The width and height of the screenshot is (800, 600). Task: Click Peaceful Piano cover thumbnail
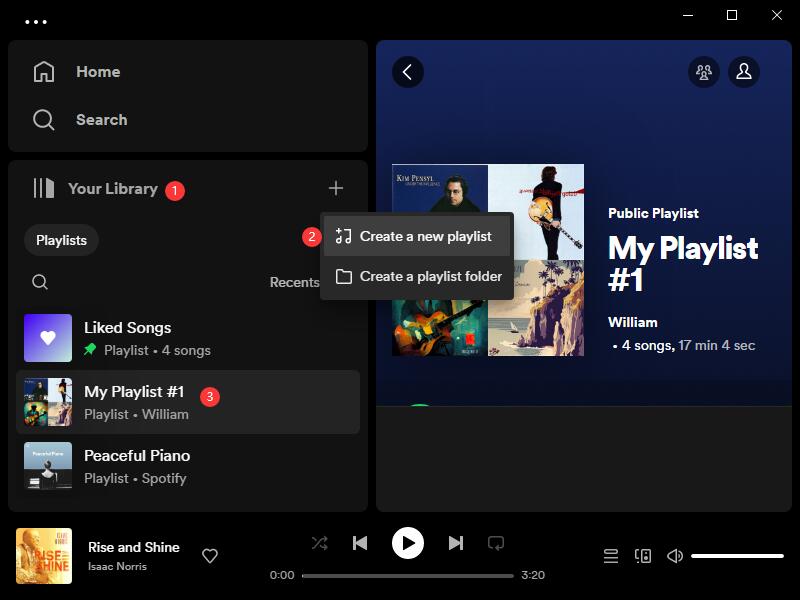point(48,466)
